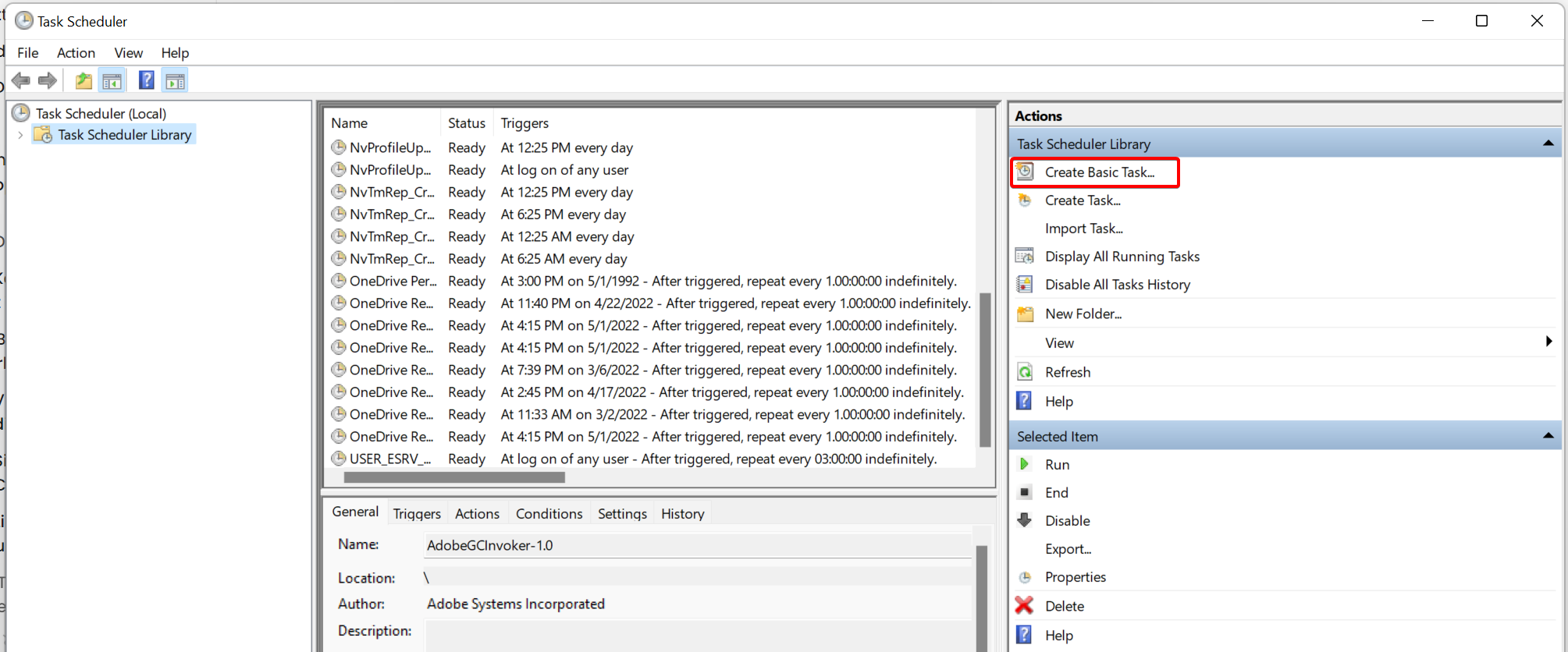This screenshot has height=652, width=1568.
Task: Click the task list horizontal scrollbar
Action: tap(454, 477)
